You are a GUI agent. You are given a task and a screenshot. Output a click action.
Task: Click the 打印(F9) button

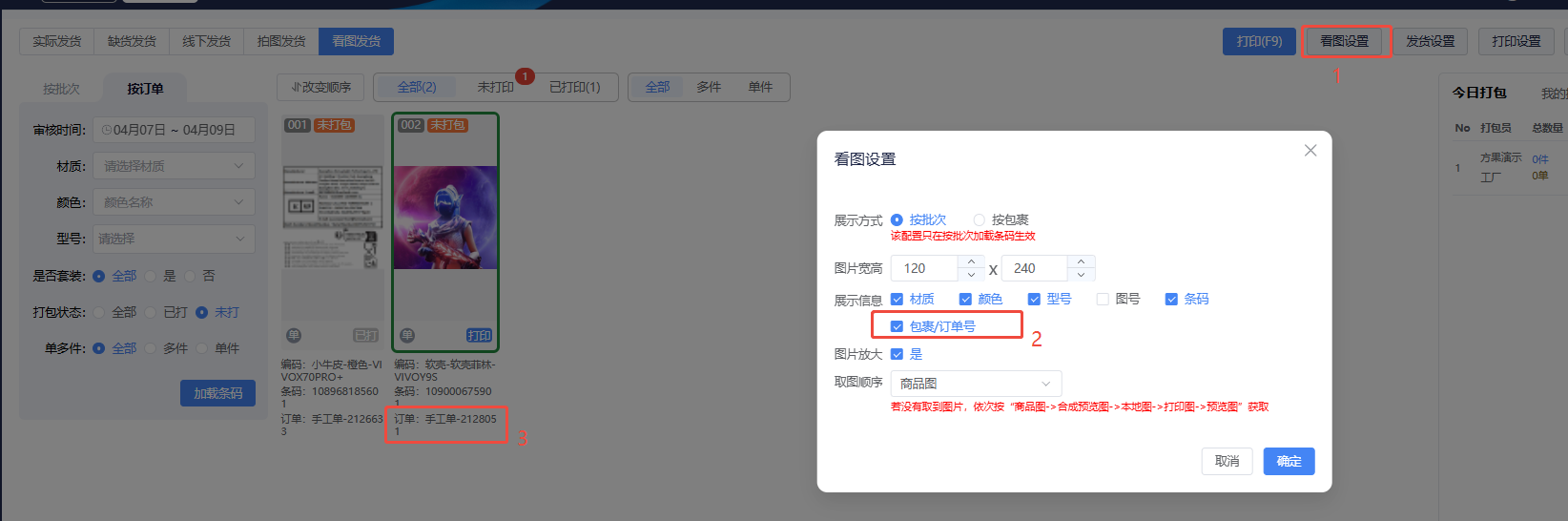click(x=1259, y=42)
